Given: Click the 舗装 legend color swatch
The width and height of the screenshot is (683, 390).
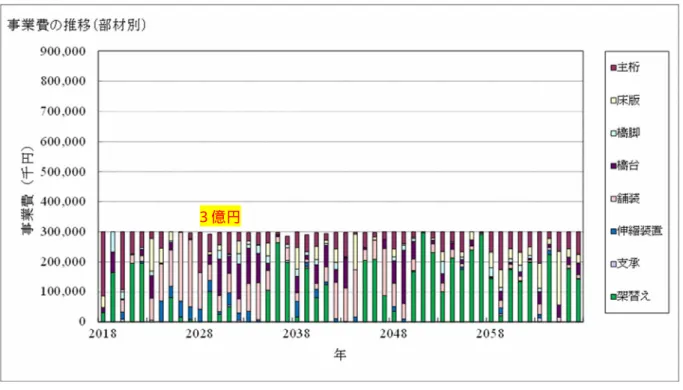Looking at the screenshot, I should 613,199.
